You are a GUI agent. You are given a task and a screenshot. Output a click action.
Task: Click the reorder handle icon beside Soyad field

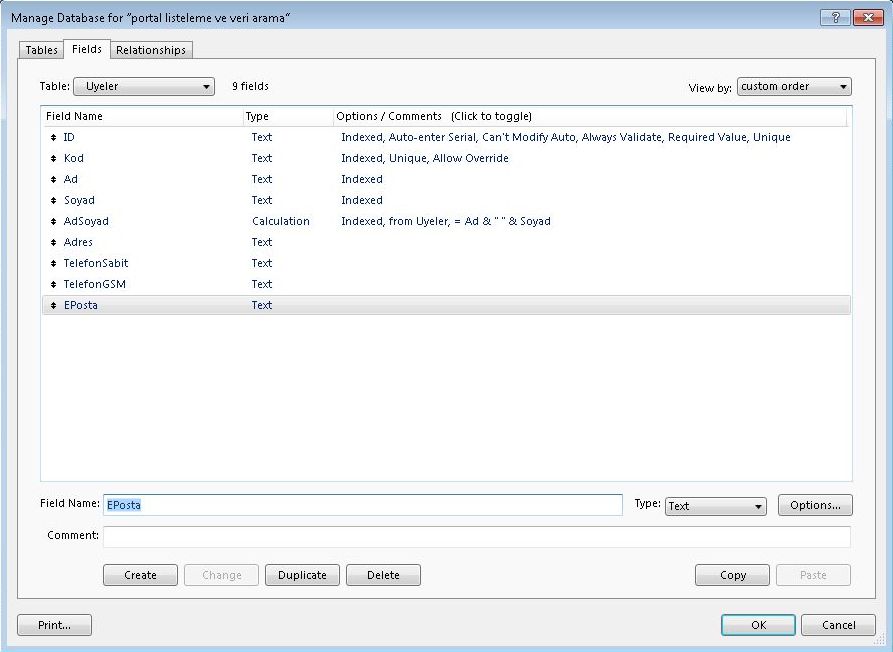[53, 201]
